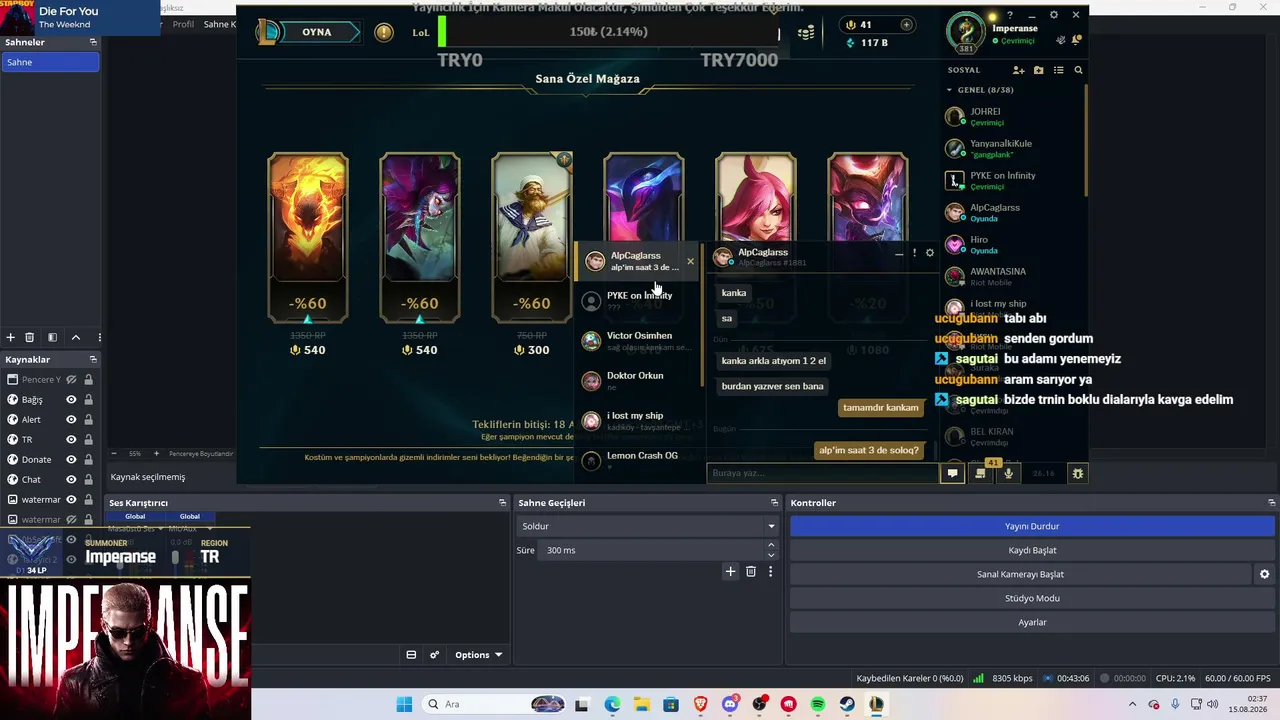This screenshot has width=1280, height=720.
Task: Select the Sahne scene in the list
Action: click(50, 62)
